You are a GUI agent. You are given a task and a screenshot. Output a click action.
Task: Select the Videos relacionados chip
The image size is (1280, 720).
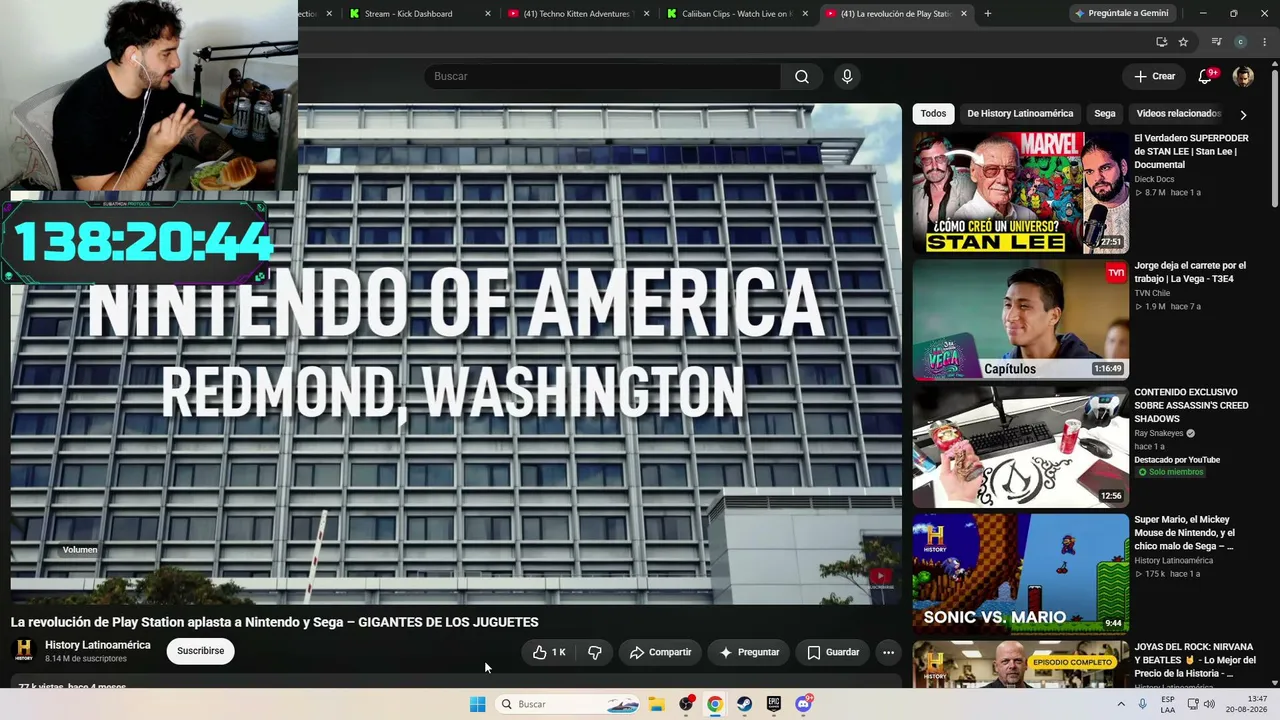(1178, 114)
